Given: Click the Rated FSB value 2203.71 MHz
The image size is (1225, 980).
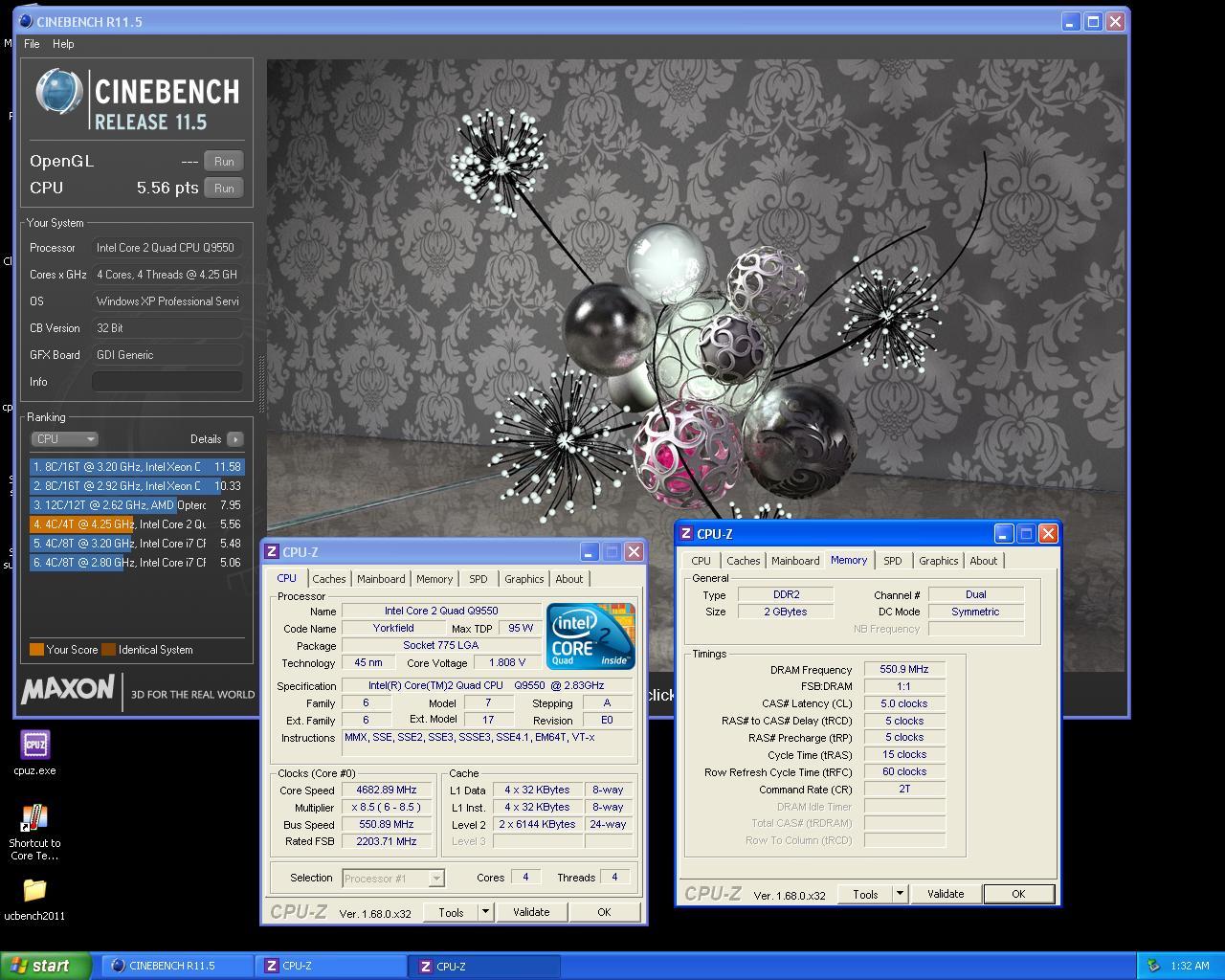Looking at the screenshot, I should tap(388, 842).
